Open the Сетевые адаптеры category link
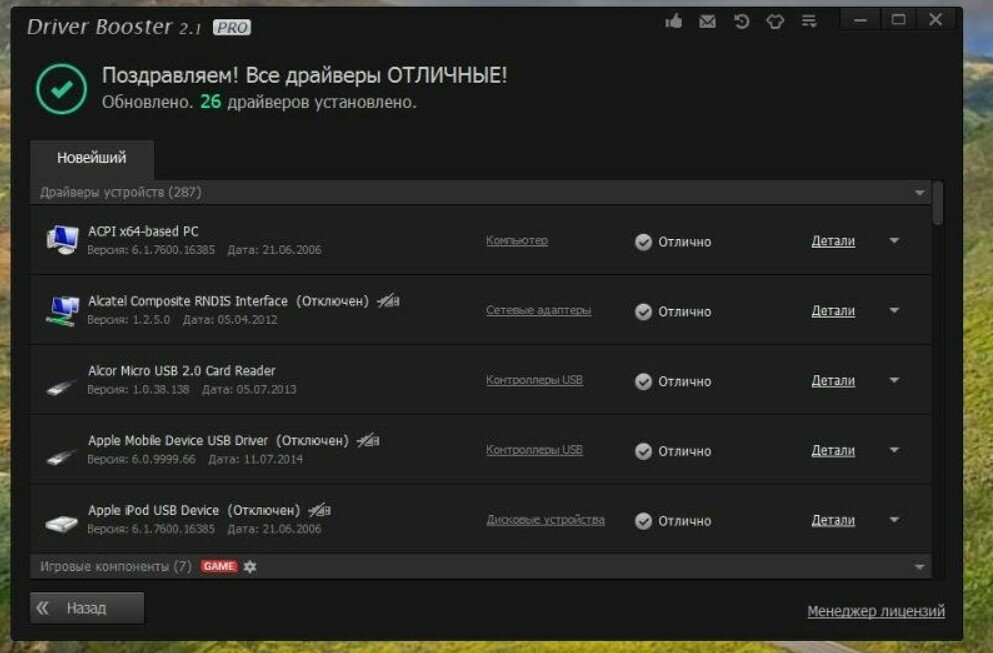This screenshot has width=993, height=653. click(x=538, y=310)
